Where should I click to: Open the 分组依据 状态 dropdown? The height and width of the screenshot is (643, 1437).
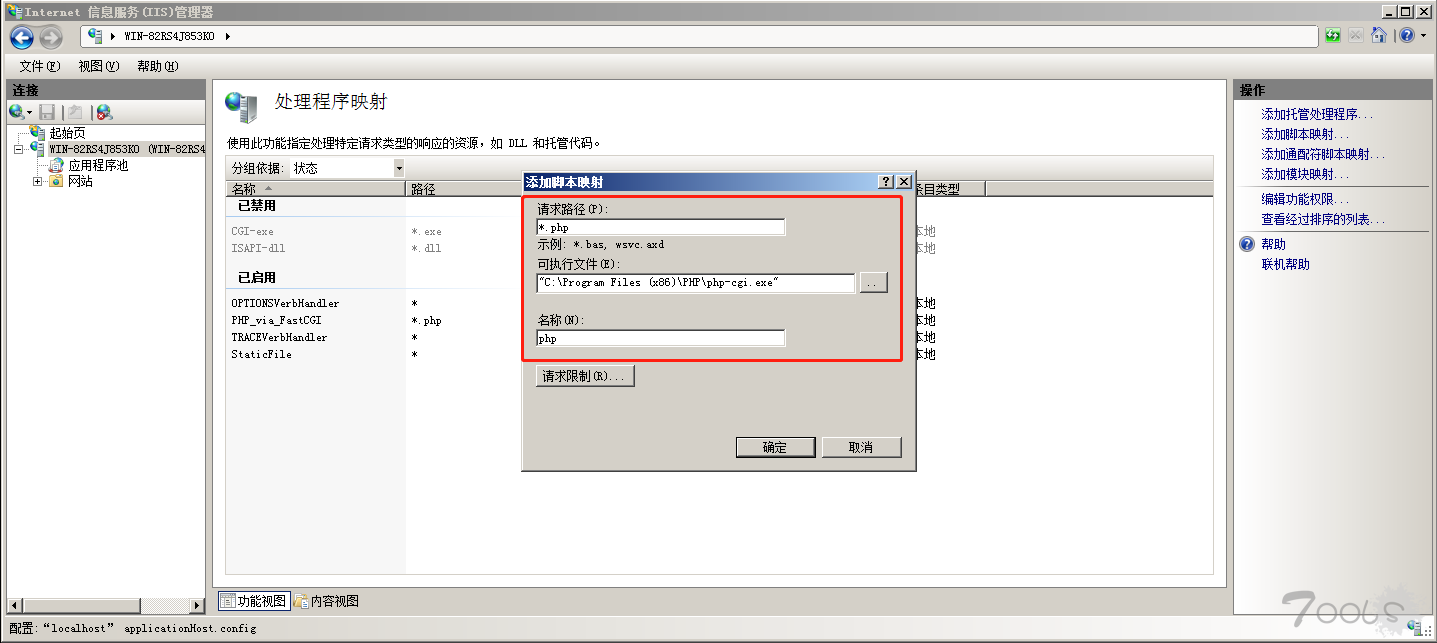(x=399, y=168)
